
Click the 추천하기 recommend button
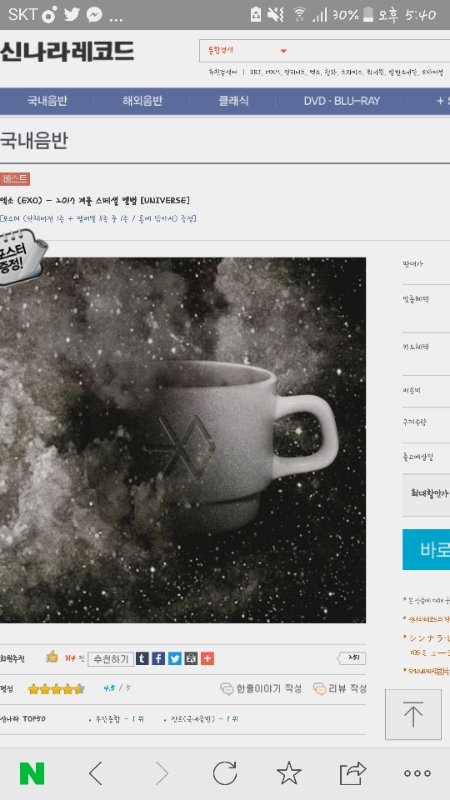111,659
